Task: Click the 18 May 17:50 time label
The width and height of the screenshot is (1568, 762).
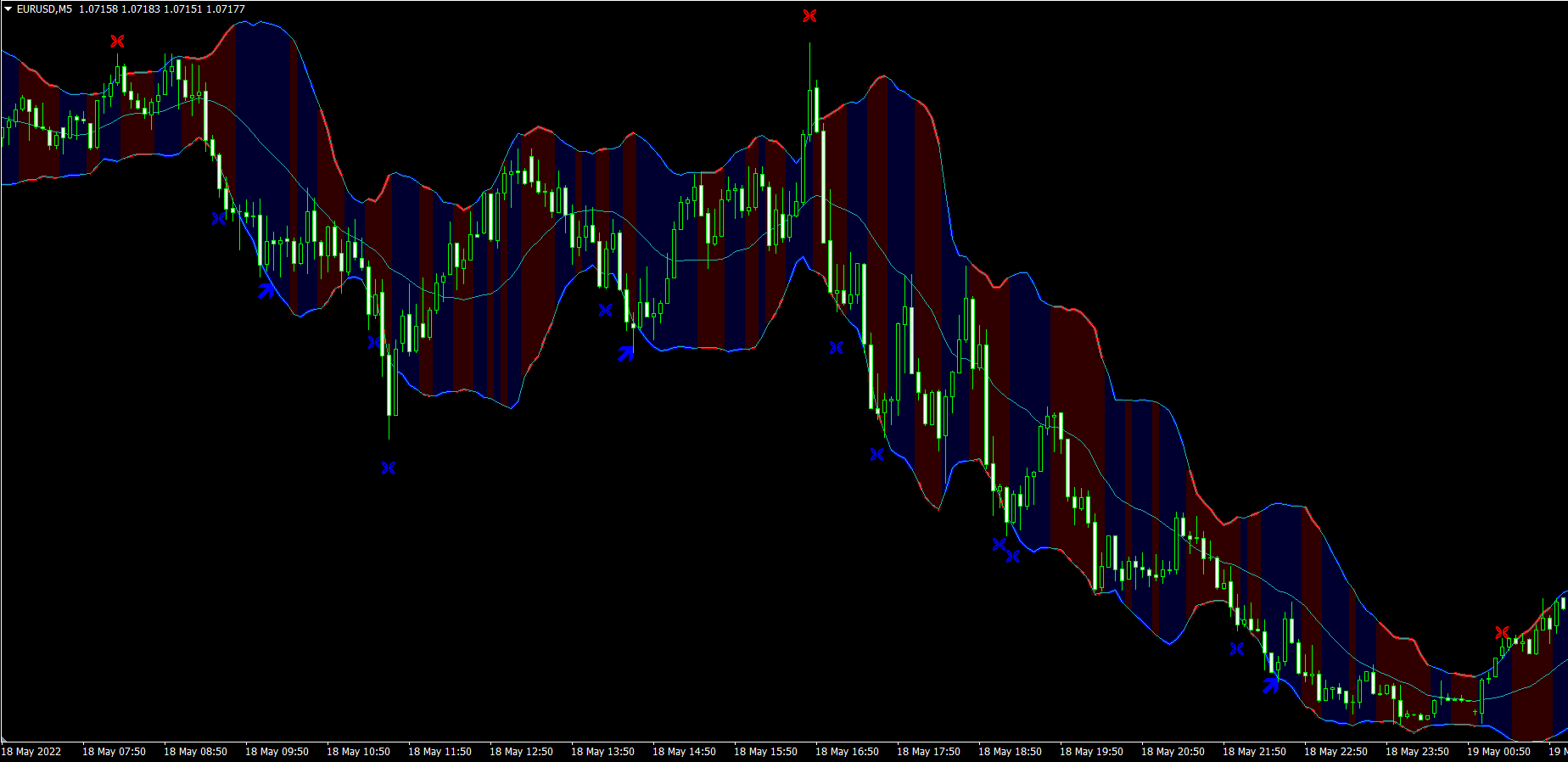Action: 928,752
